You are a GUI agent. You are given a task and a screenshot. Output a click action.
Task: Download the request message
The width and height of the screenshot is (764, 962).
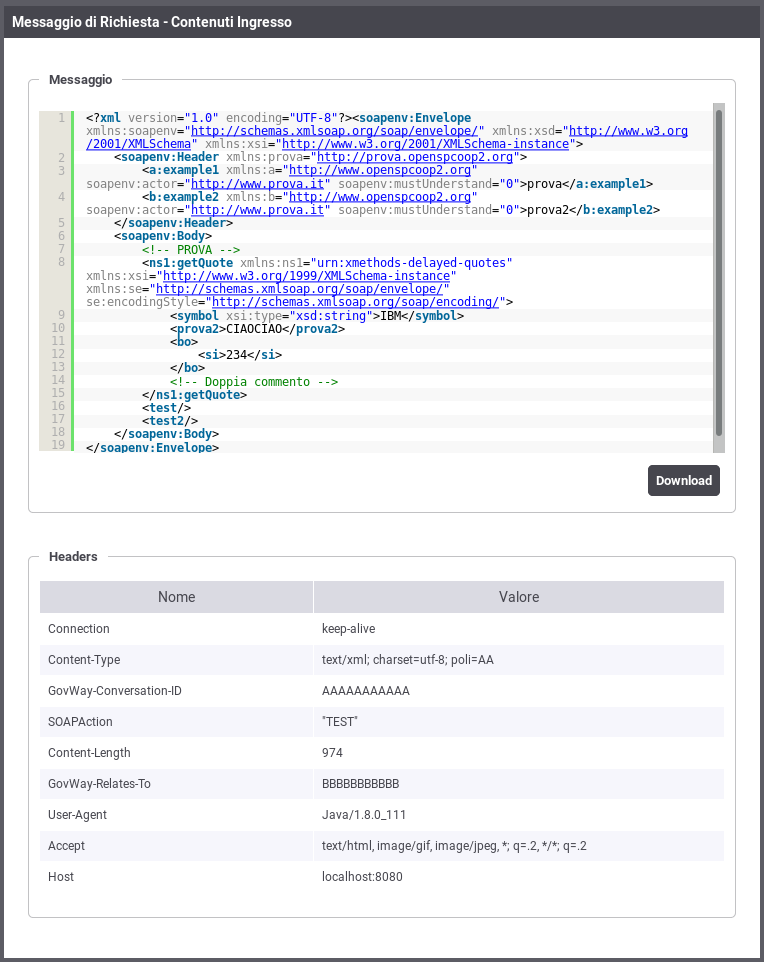coord(684,480)
